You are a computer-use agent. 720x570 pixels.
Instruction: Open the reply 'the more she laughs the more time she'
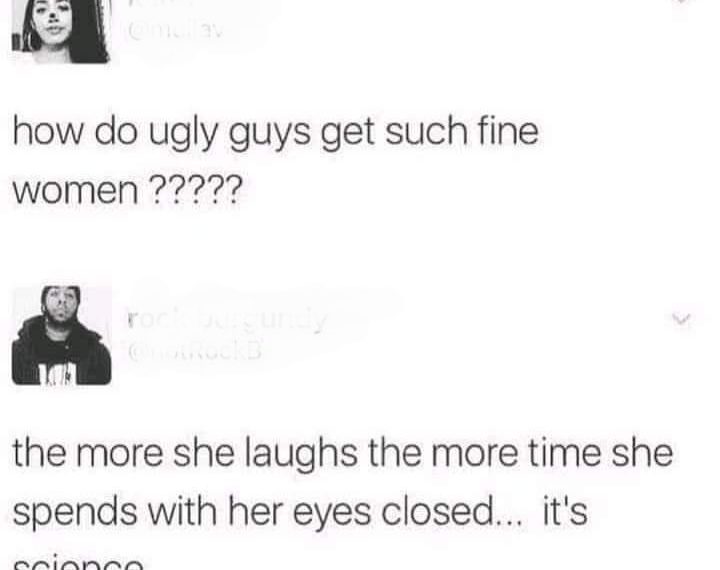click(x=343, y=454)
